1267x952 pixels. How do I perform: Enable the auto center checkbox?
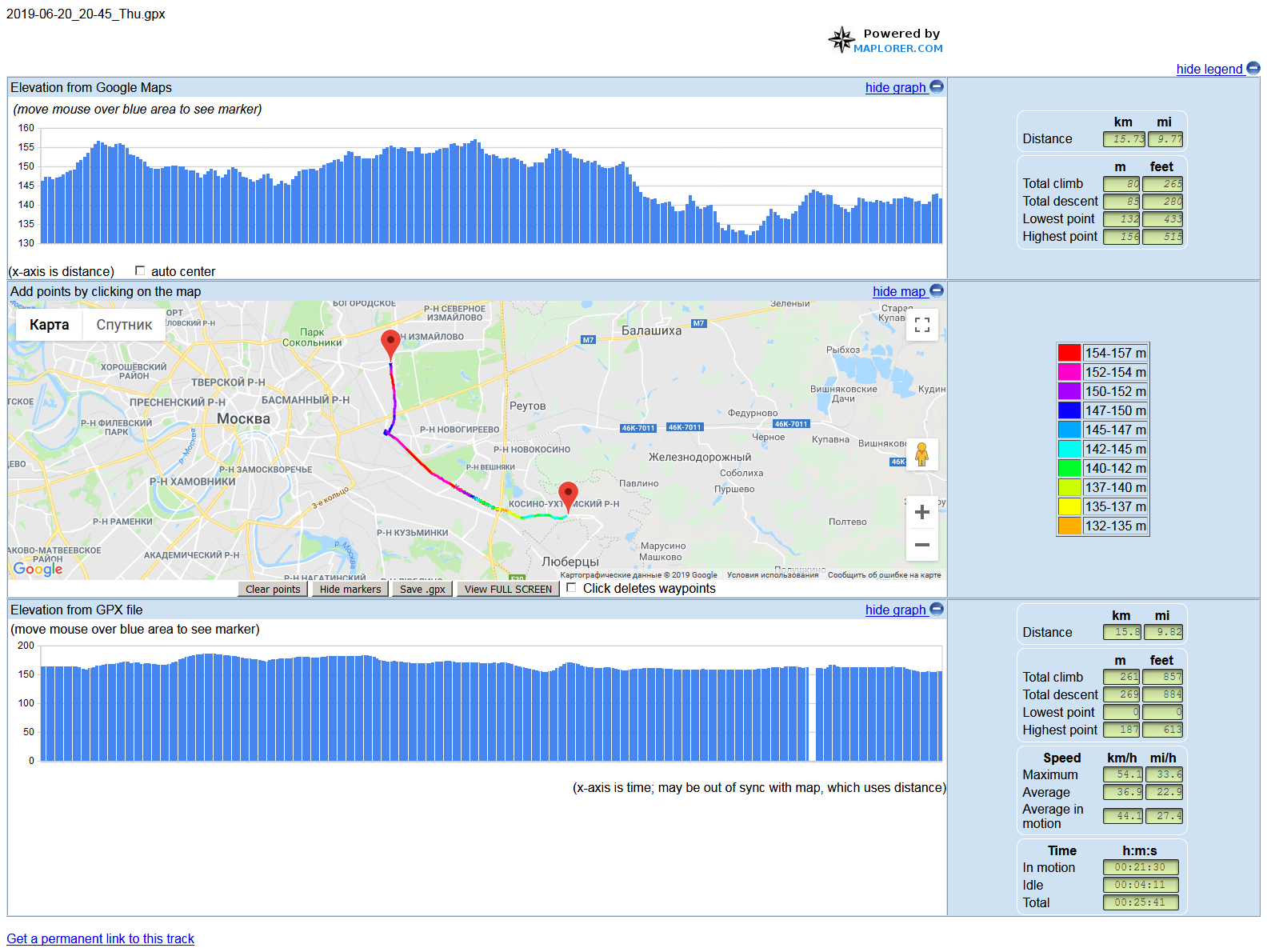tap(140, 271)
